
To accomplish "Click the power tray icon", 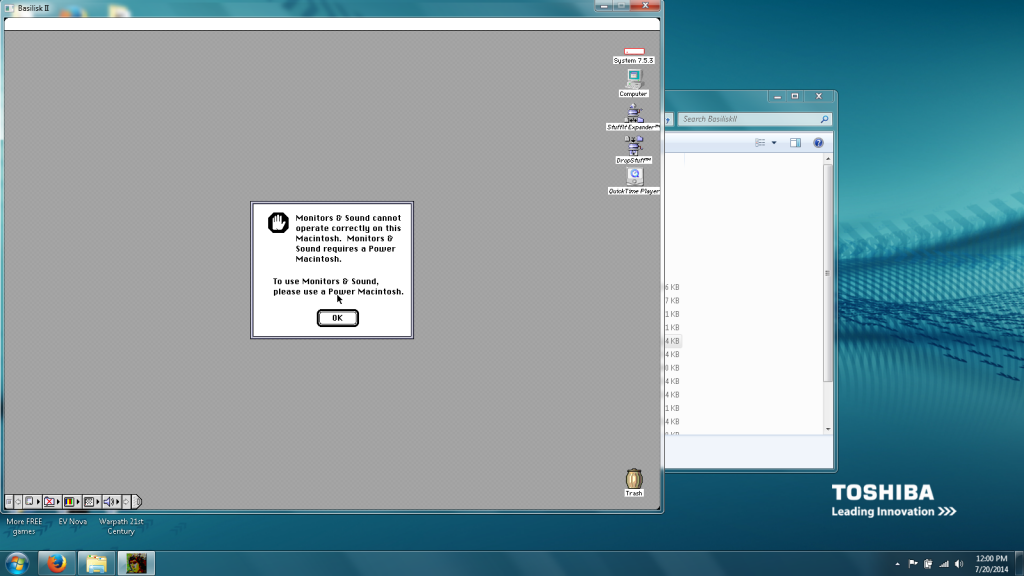I will click(928, 564).
